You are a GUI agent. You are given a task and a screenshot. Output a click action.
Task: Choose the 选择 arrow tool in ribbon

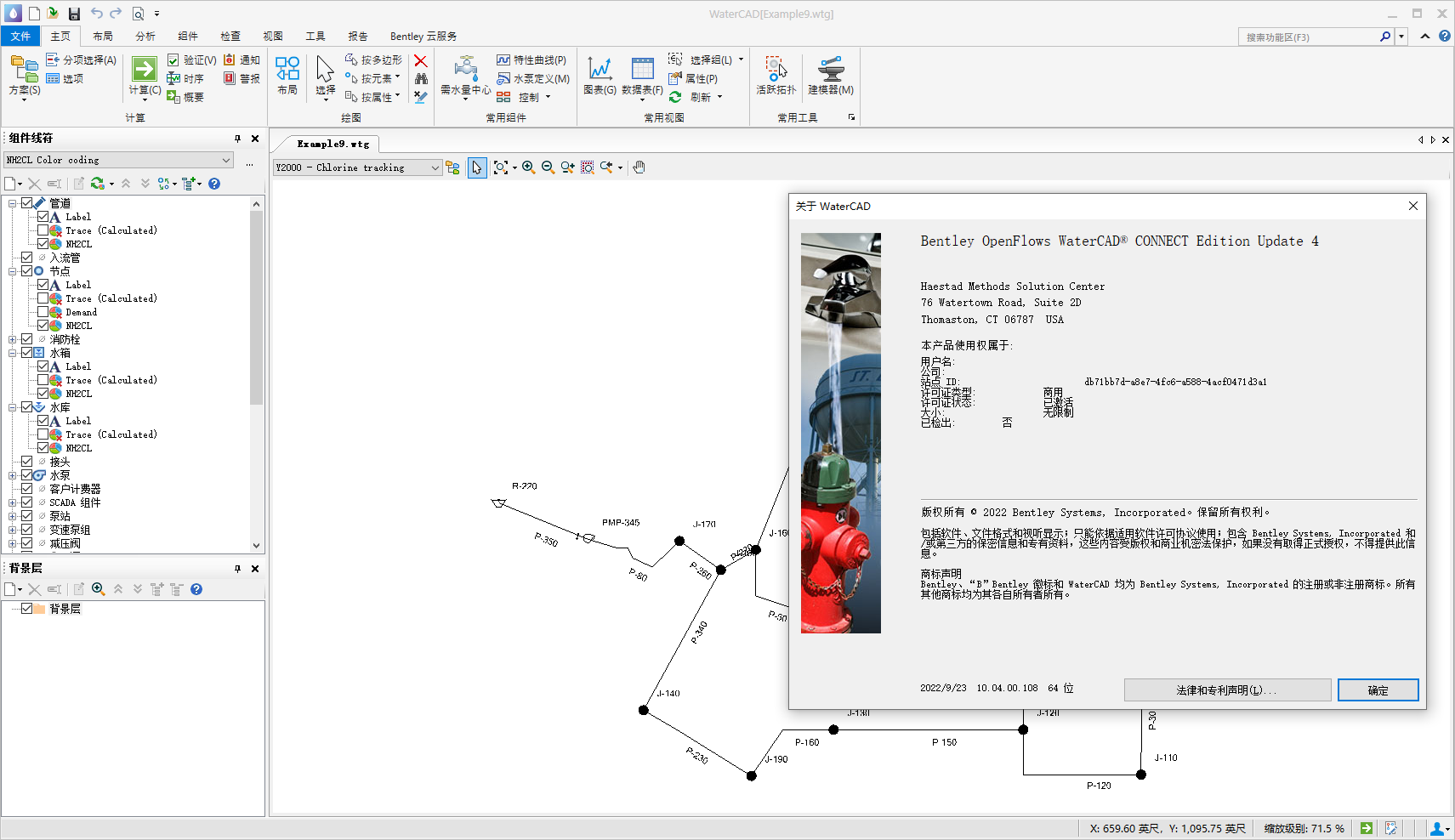[325, 68]
